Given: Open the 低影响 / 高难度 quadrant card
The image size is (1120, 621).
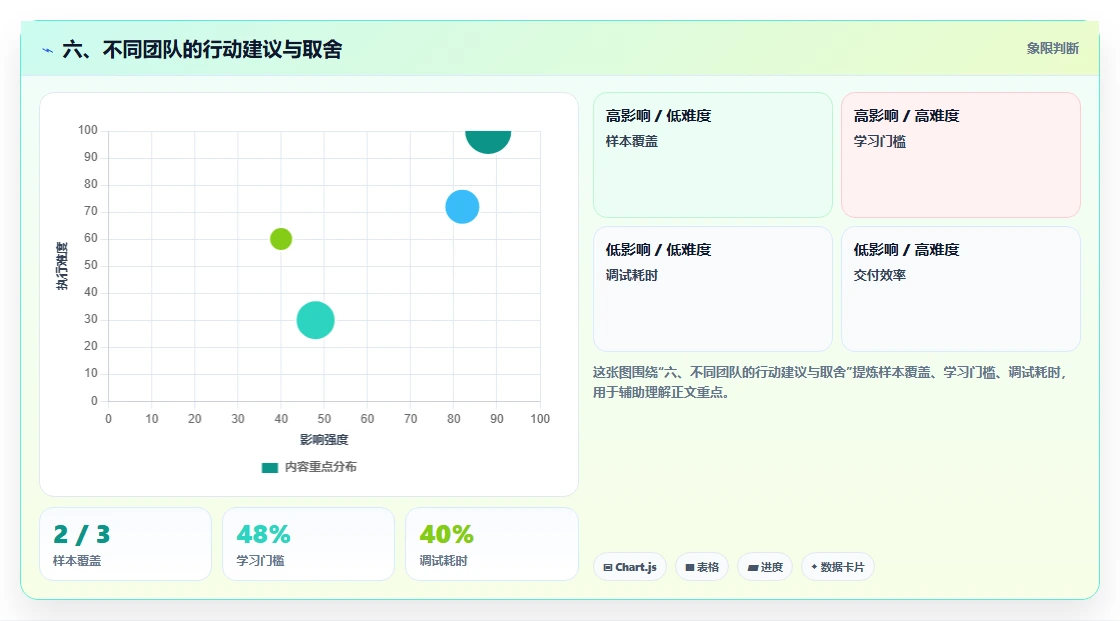Looking at the screenshot, I should pyautogui.click(x=961, y=289).
